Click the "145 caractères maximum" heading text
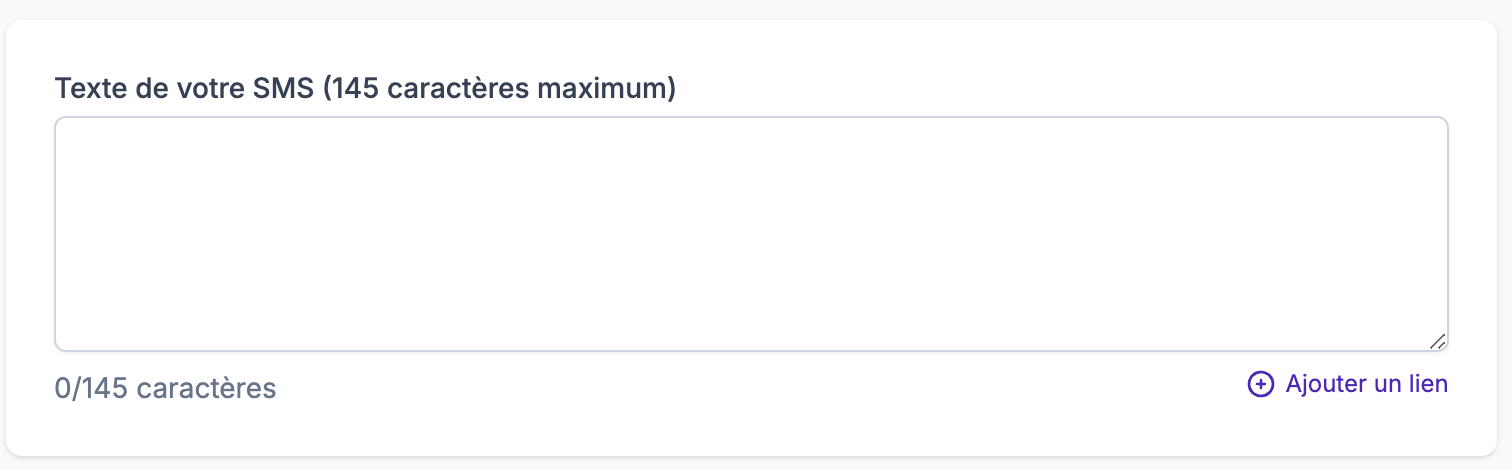The height and width of the screenshot is (470, 1512). (500, 89)
